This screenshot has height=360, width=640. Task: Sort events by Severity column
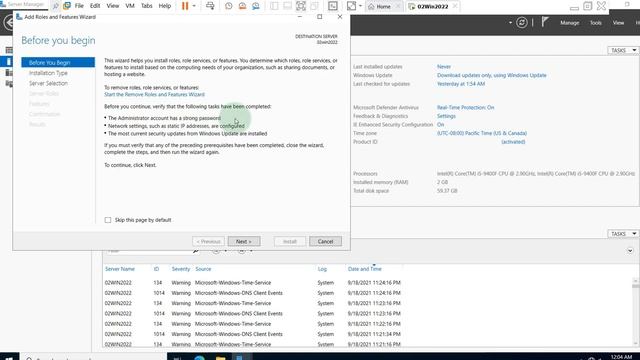click(181, 269)
